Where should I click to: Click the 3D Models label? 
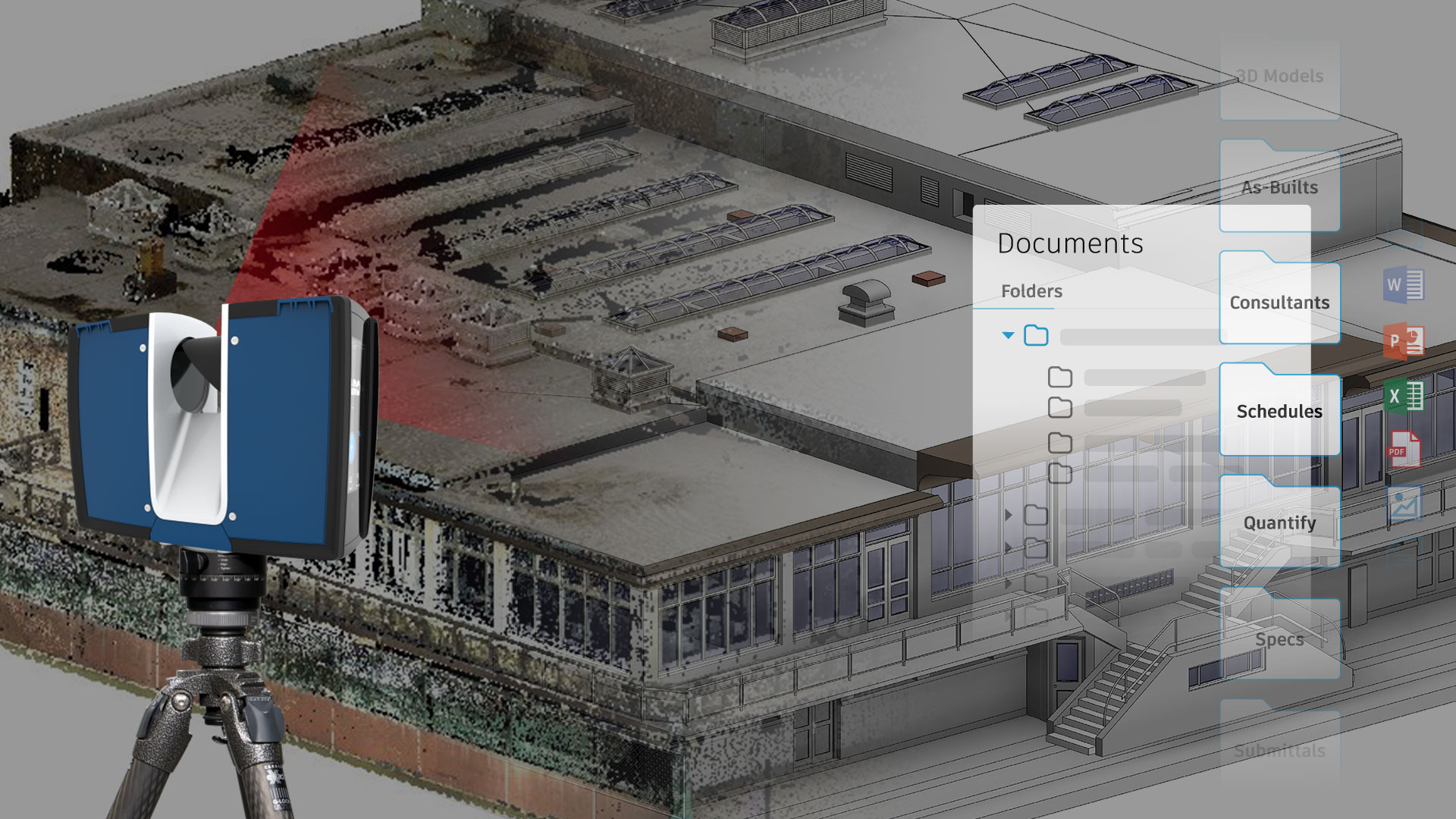(x=1278, y=76)
